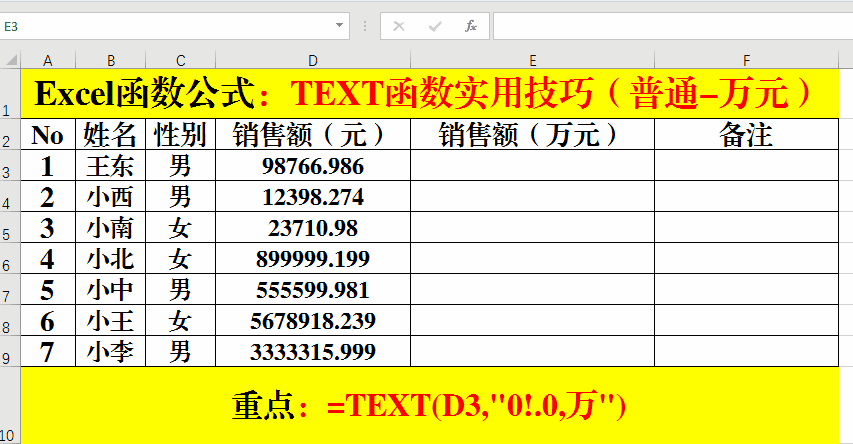The width and height of the screenshot is (853, 444).
Task: Select column C header
Action: [x=181, y=60]
